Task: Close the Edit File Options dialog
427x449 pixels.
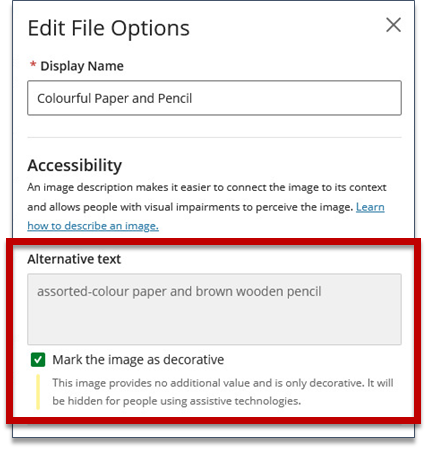Action: (393, 25)
